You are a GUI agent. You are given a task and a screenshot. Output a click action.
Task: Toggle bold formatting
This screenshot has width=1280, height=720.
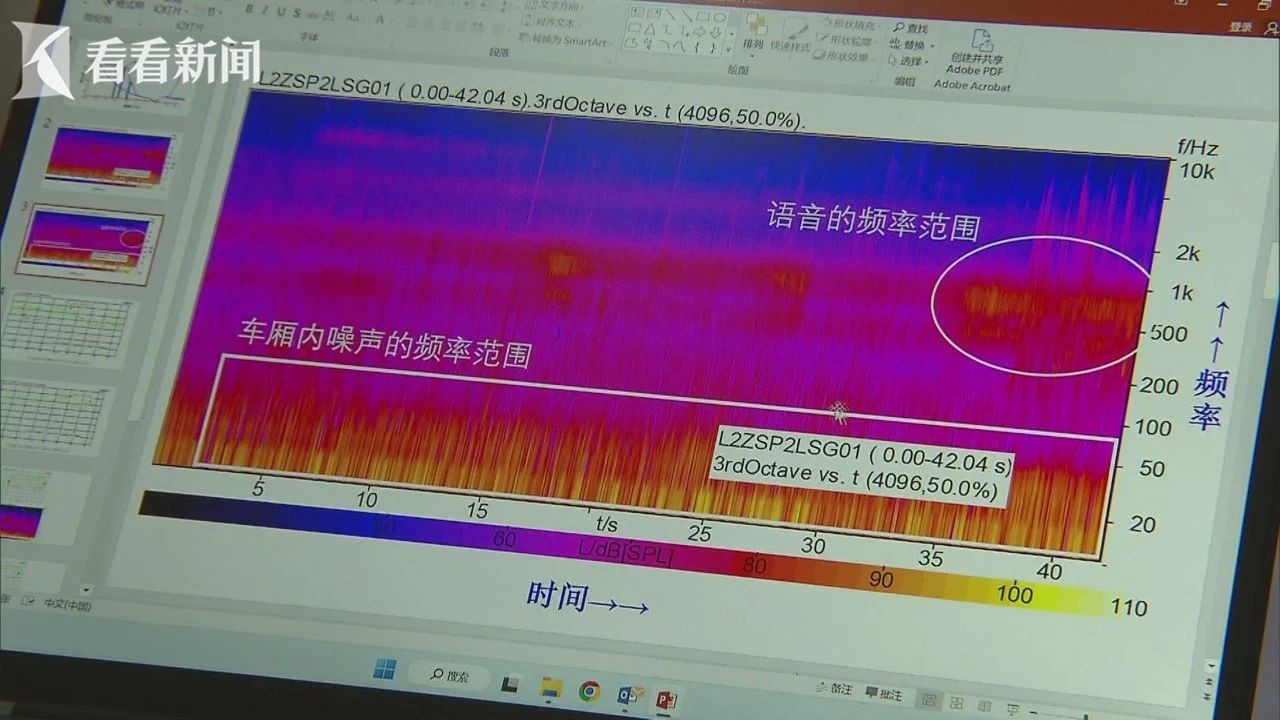(249, 10)
